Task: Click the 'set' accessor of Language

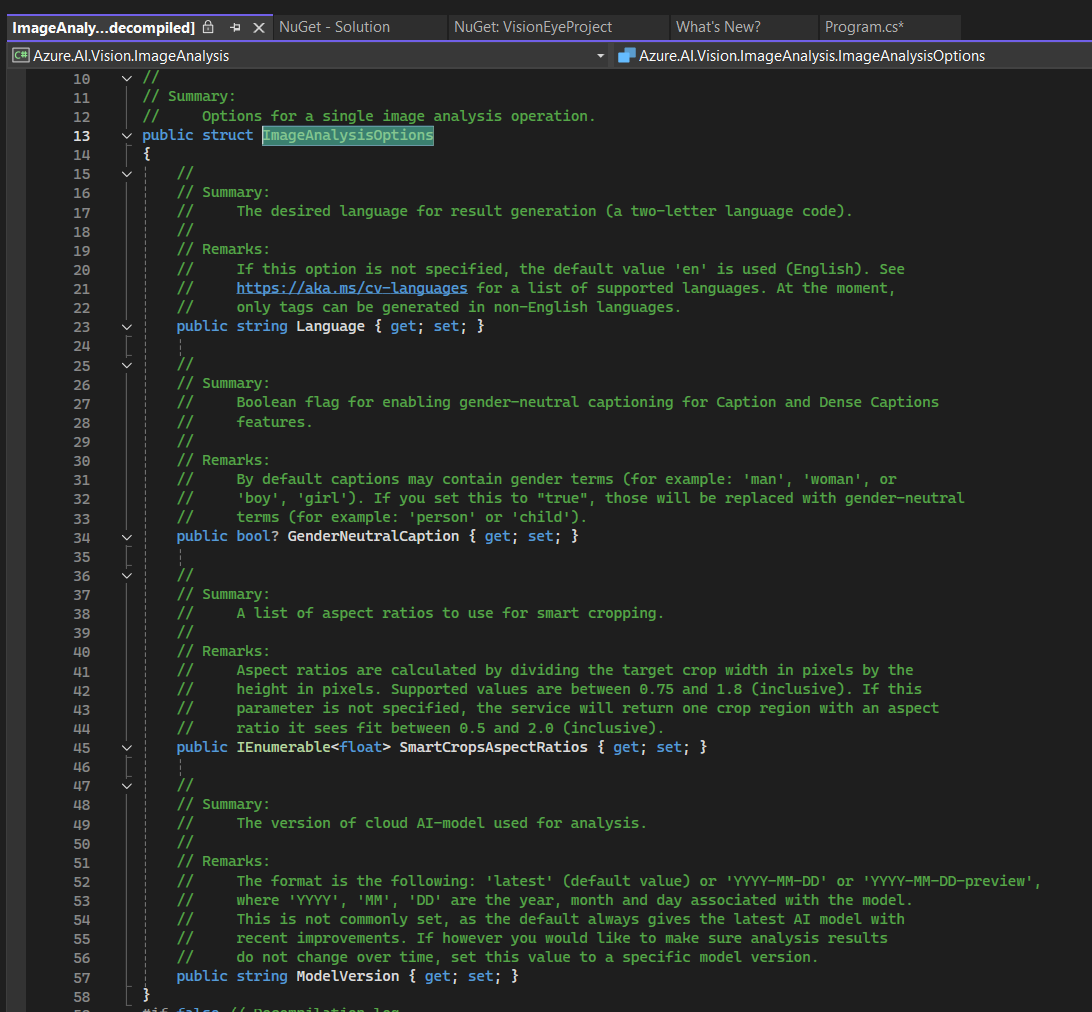Action: tap(446, 326)
